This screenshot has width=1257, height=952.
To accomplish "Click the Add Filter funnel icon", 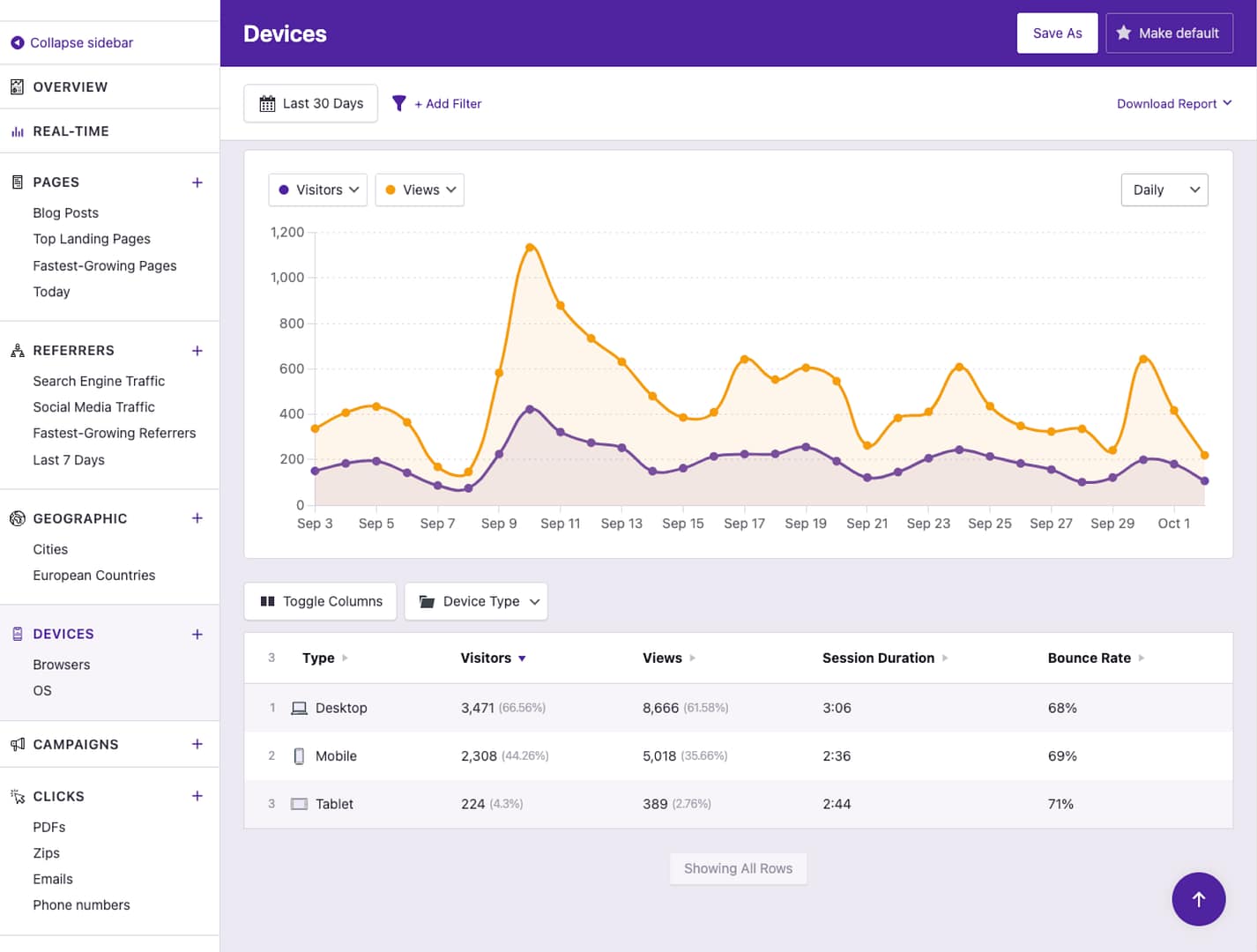I will coord(399,103).
